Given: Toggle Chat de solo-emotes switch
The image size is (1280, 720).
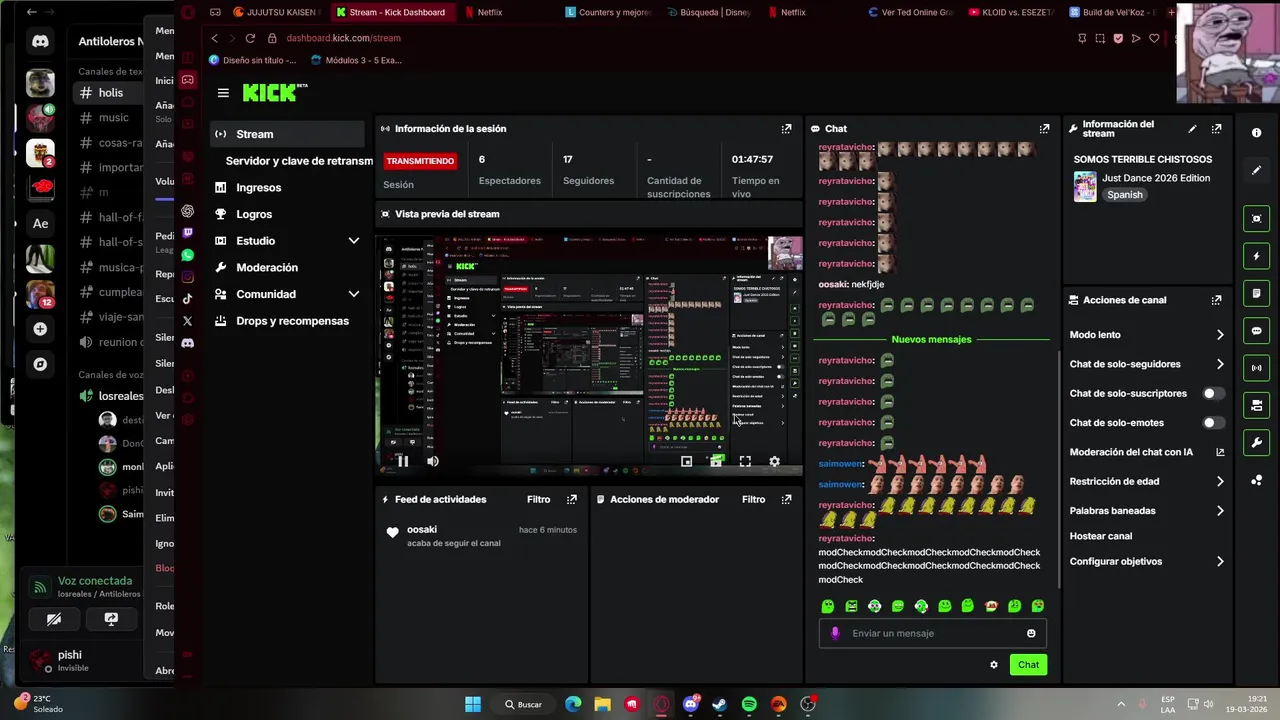Looking at the screenshot, I should (x=1213, y=423).
